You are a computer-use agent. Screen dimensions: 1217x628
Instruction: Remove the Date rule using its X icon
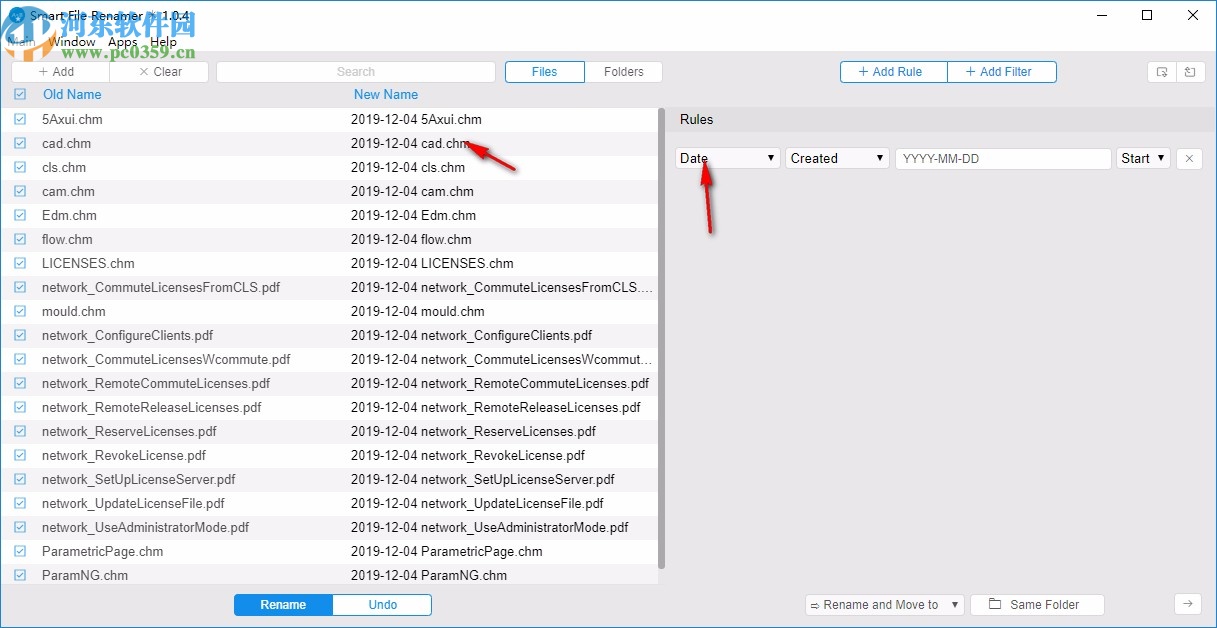point(1189,158)
